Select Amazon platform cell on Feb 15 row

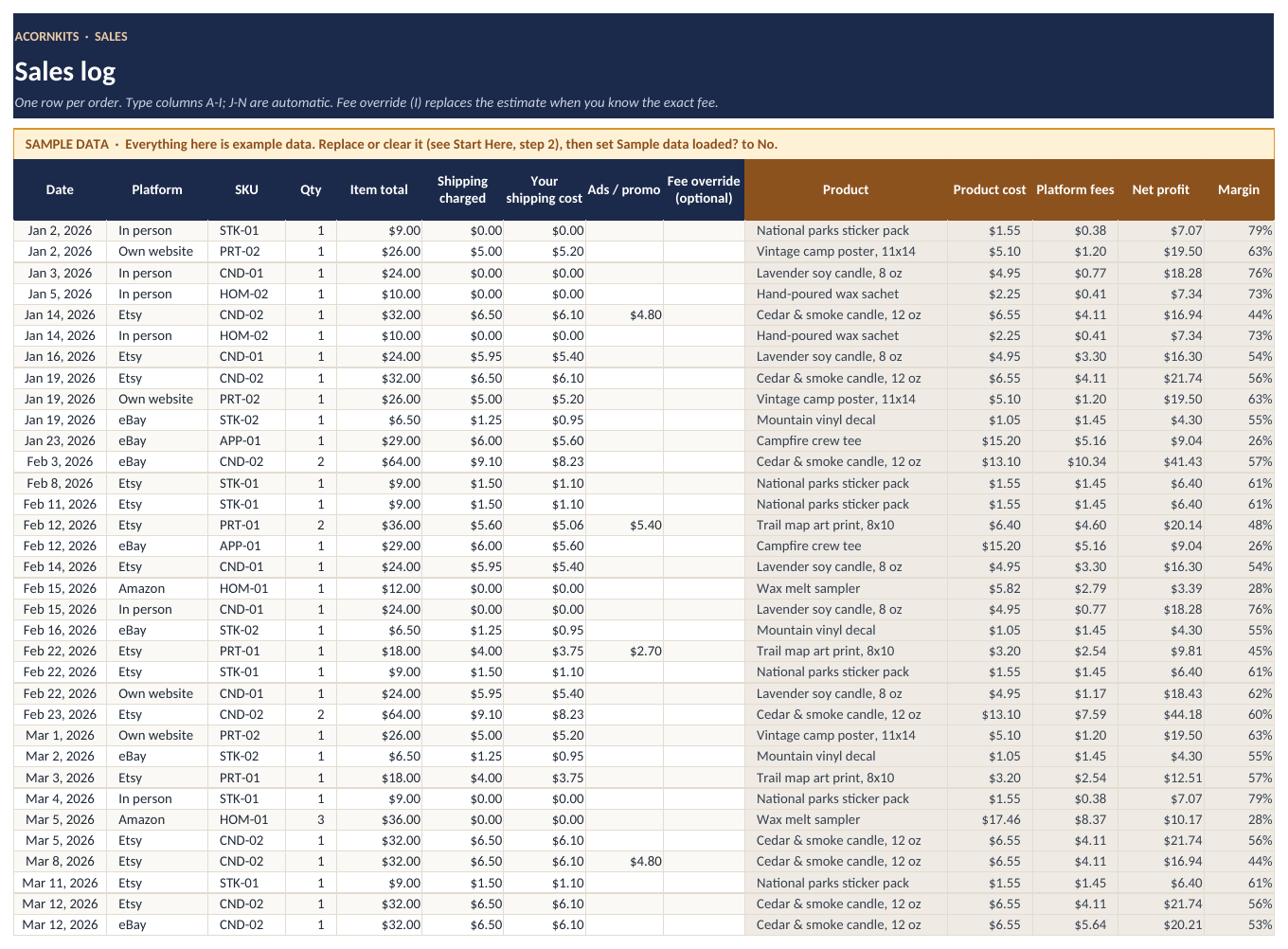pyautogui.click(x=157, y=588)
